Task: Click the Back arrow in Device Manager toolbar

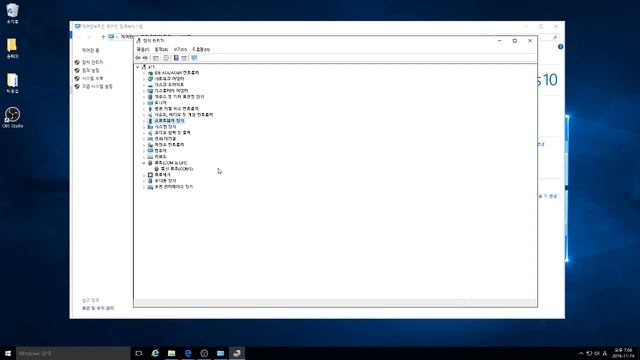Action: click(138, 58)
